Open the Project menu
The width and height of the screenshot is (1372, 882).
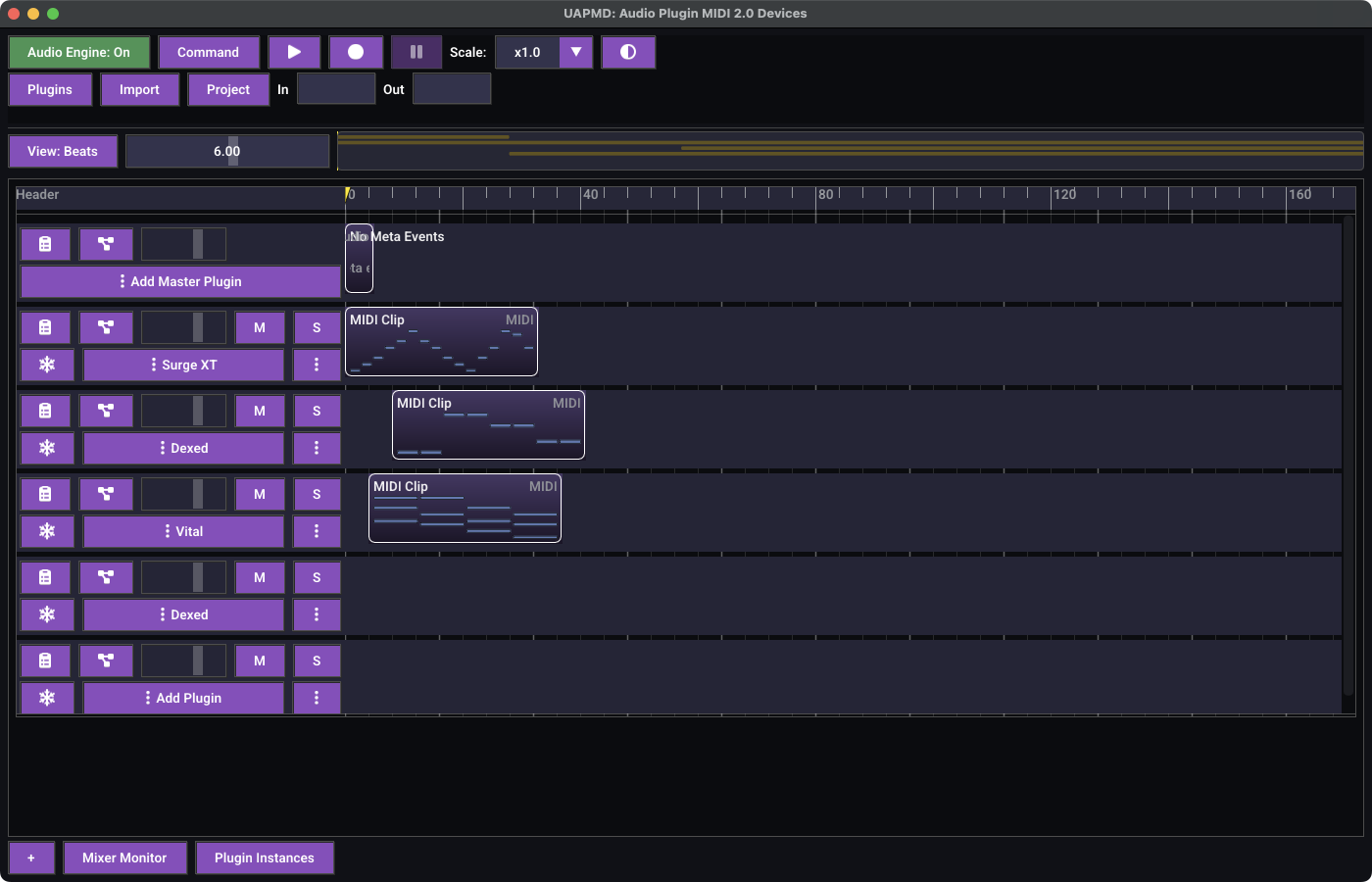[x=228, y=89]
